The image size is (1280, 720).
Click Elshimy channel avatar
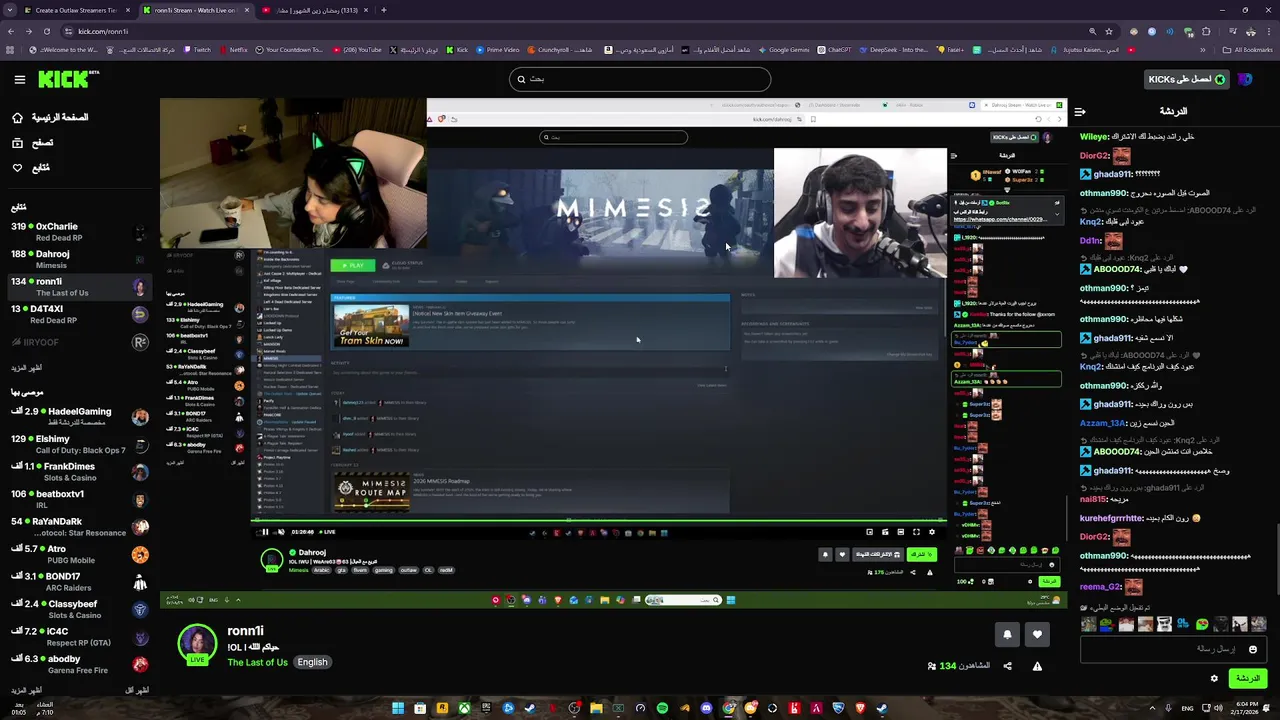click(x=140, y=444)
